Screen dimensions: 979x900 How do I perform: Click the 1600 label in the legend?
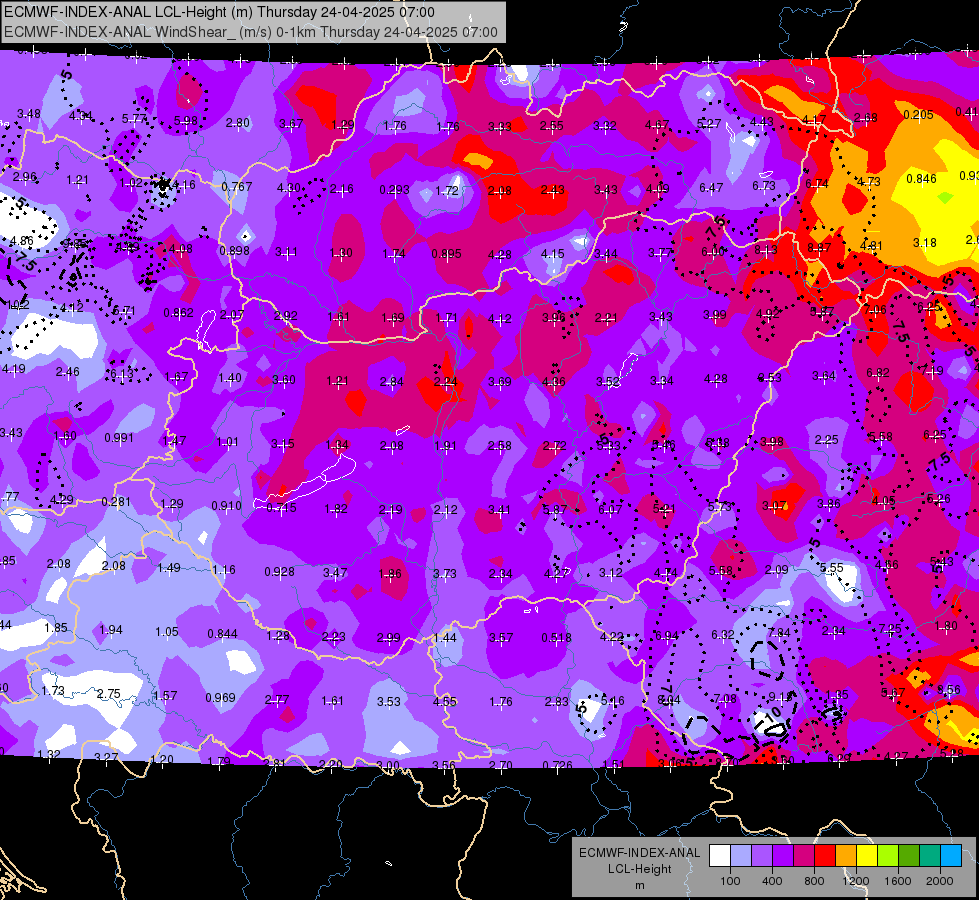click(x=898, y=881)
